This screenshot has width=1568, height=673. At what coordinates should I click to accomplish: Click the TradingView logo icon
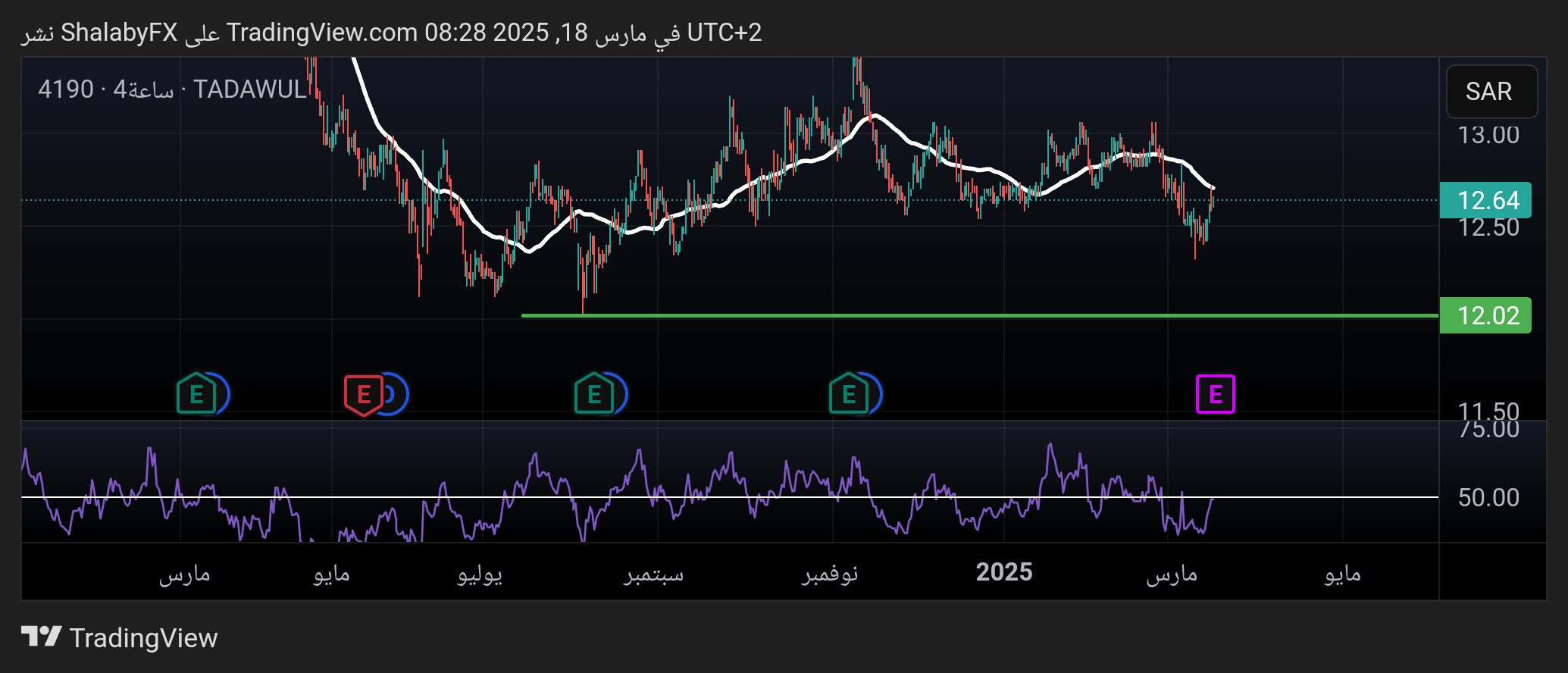coord(41,637)
